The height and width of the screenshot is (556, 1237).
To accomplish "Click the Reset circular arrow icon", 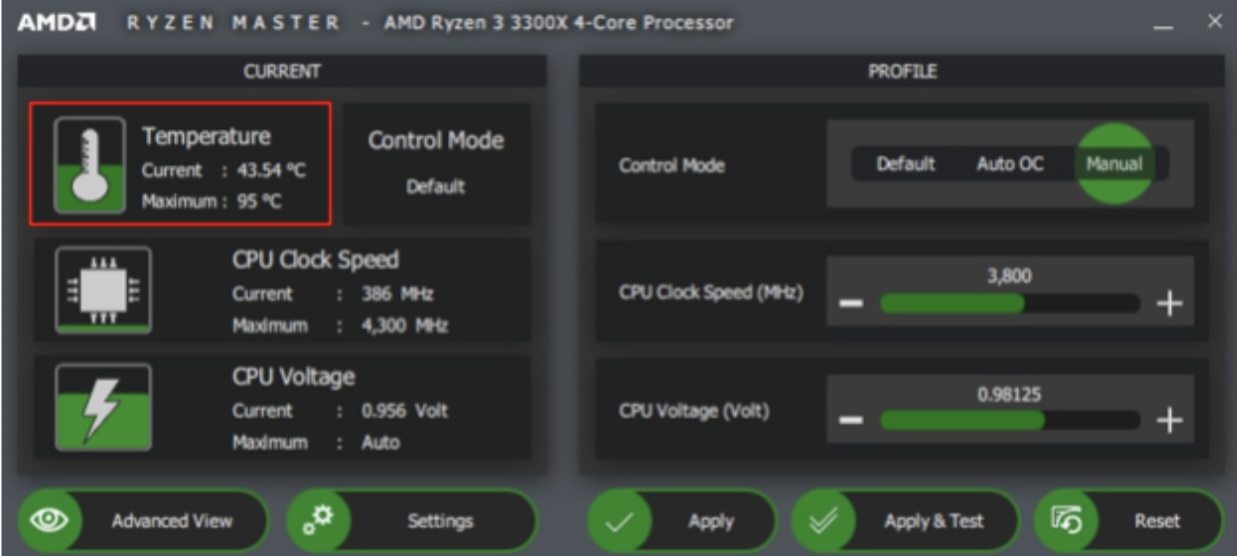I will pos(1066,520).
